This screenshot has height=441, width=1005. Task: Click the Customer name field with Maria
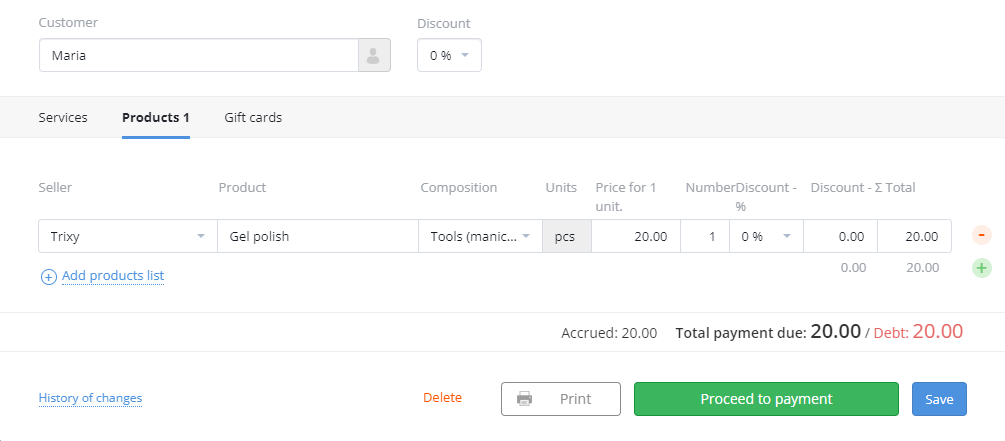[x=199, y=55]
